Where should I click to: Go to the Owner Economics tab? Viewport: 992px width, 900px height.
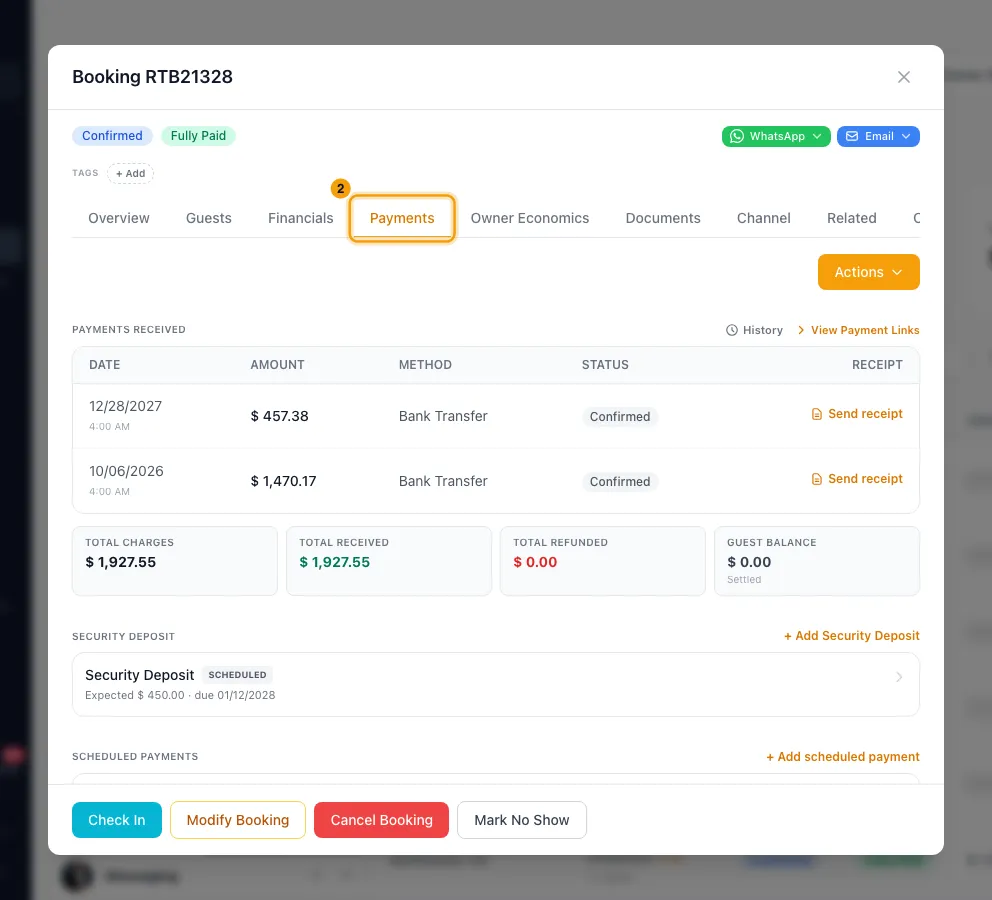530,218
